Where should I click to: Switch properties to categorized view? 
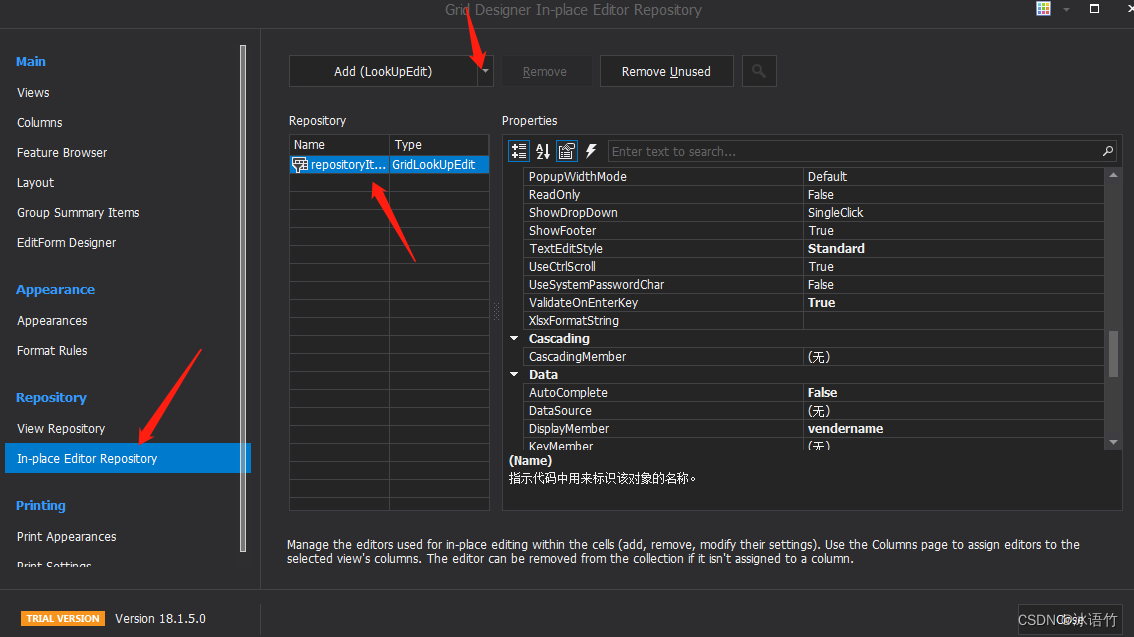point(518,150)
